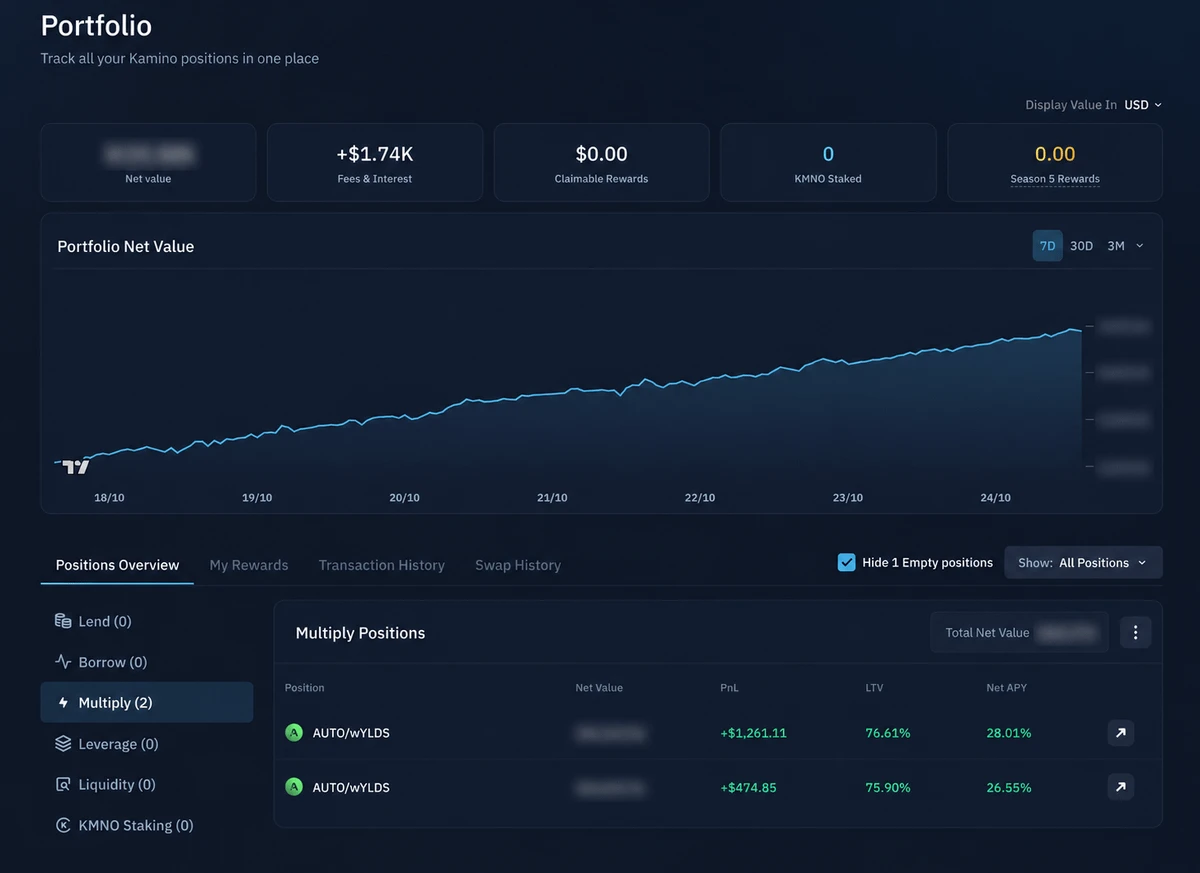Click the 76.61% LTV value

pyautogui.click(x=888, y=733)
